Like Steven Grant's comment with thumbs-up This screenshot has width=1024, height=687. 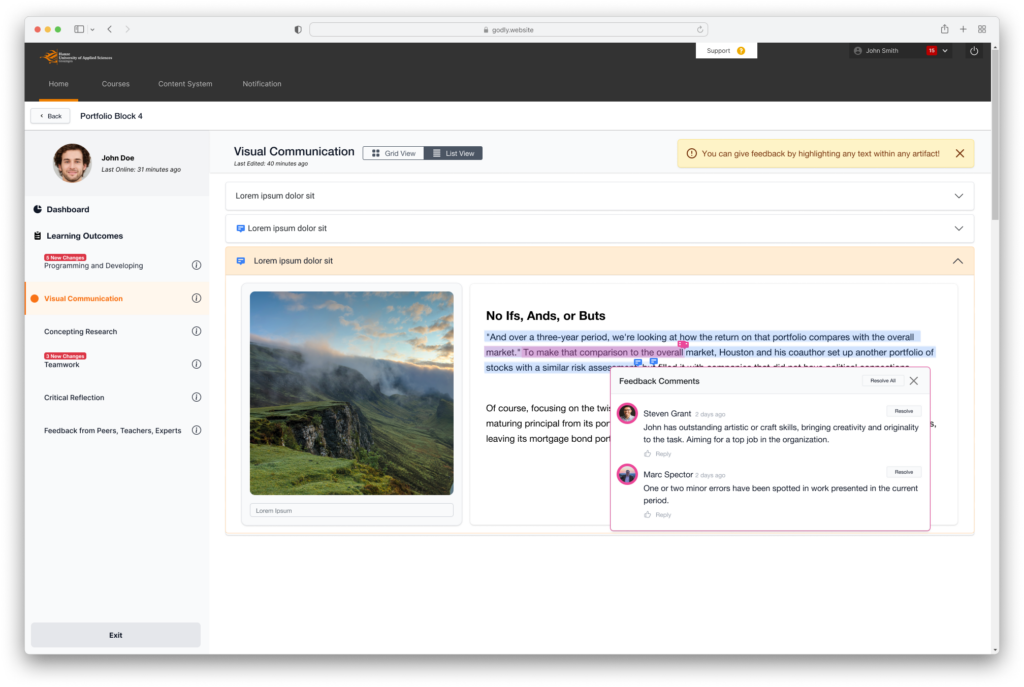pyautogui.click(x=647, y=454)
